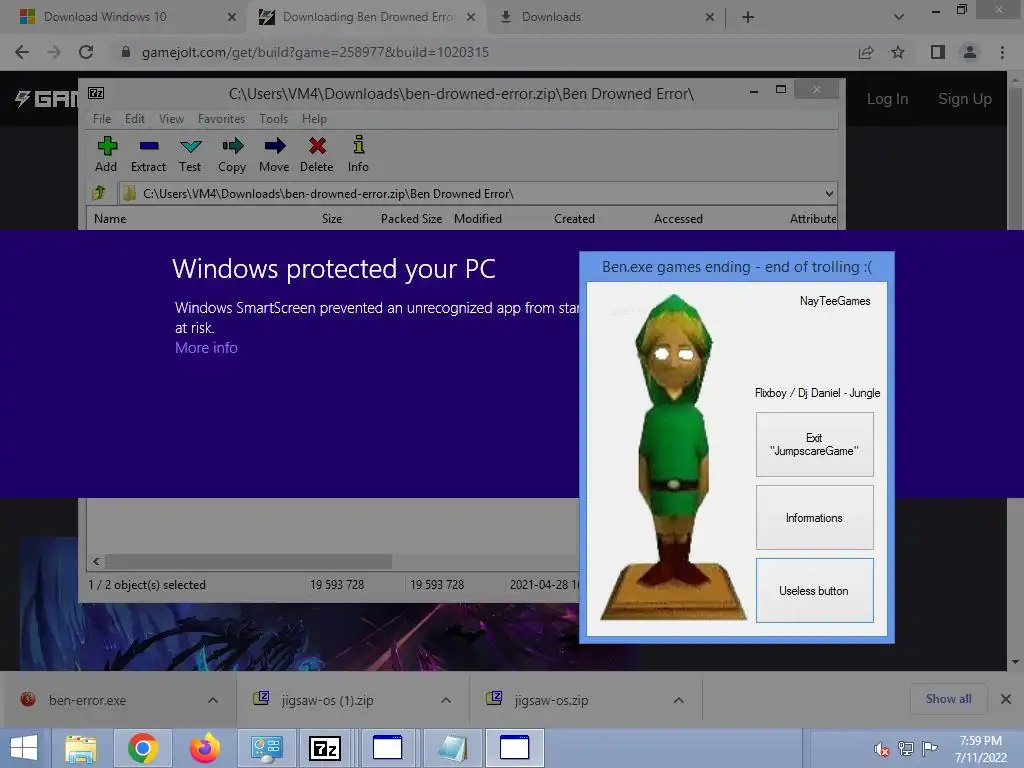Click 7-Zip horizontal scrollbar thumb
1024x768 pixels.
coord(249,562)
